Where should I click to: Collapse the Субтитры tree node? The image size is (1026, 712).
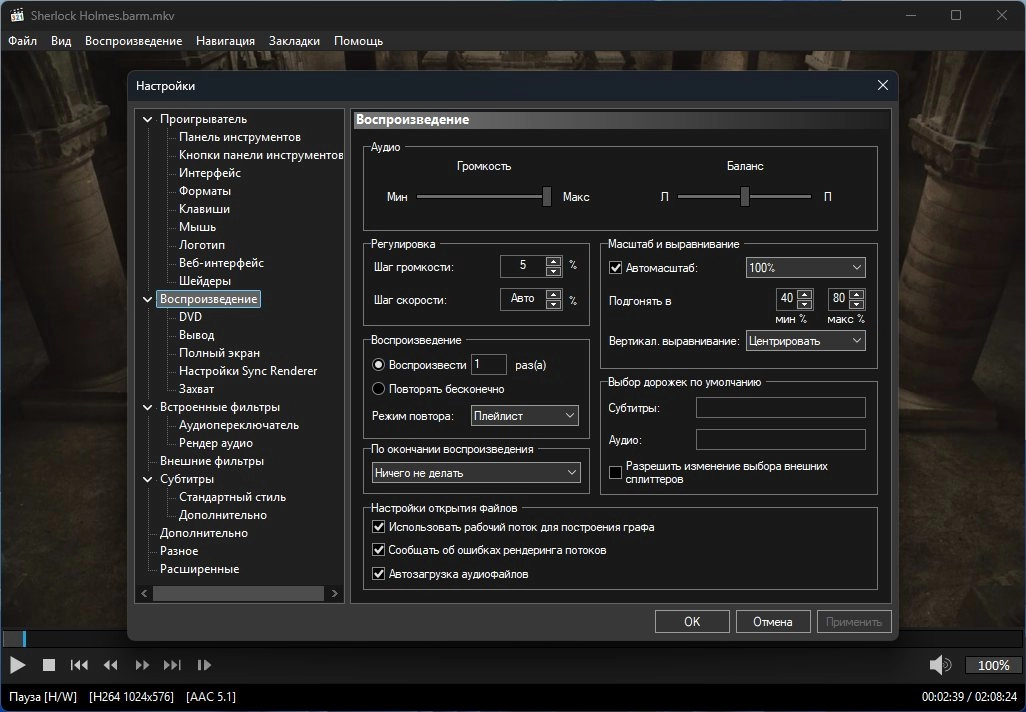click(148, 479)
